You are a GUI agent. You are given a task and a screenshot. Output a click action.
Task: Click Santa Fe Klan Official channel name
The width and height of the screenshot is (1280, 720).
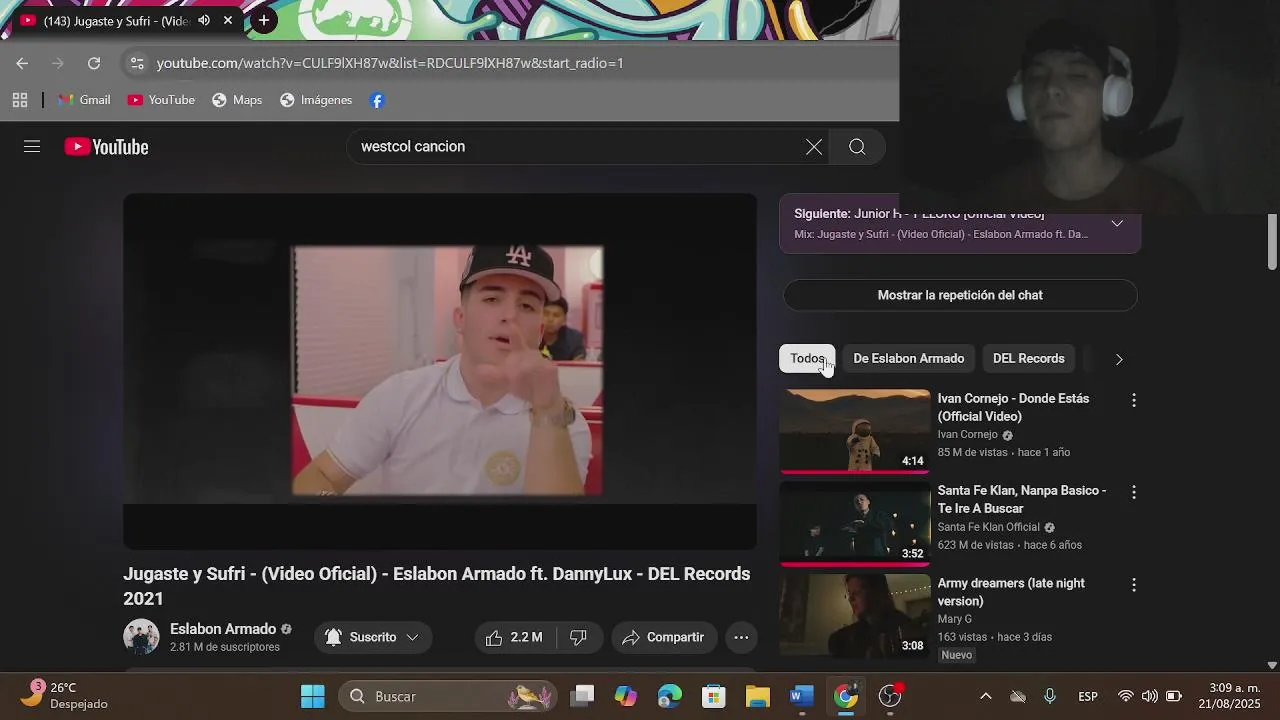(x=988, y=527)
